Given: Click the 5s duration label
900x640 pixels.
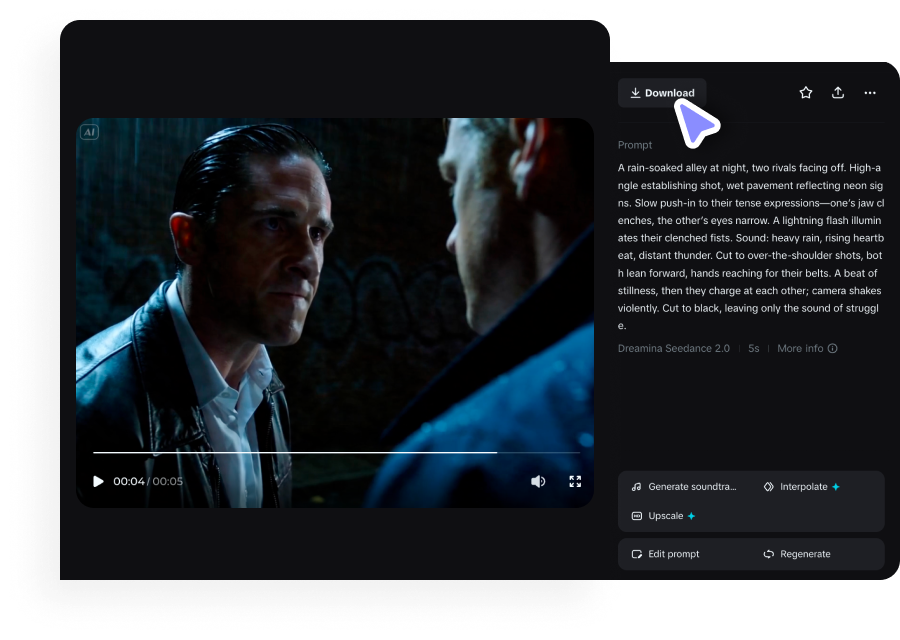Looking at the screenshot, I should (x=754, y=348).
